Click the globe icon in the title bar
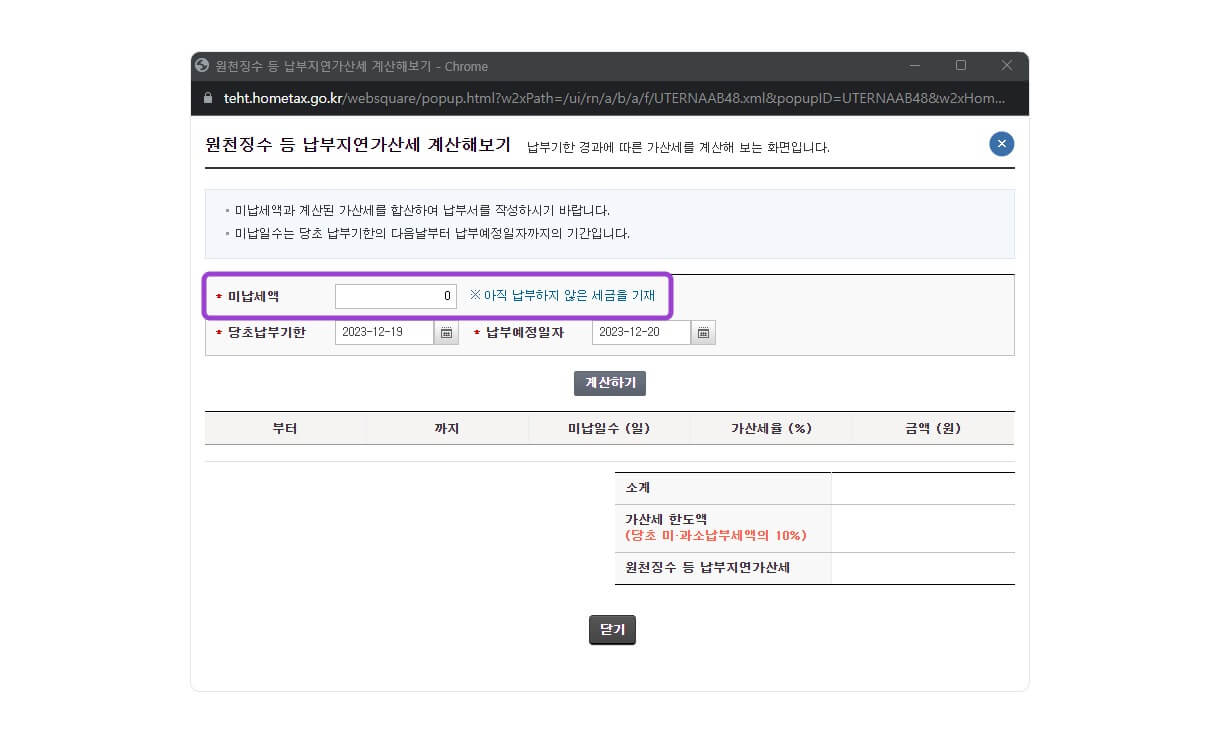1219x744 pixels. (203, 66)
